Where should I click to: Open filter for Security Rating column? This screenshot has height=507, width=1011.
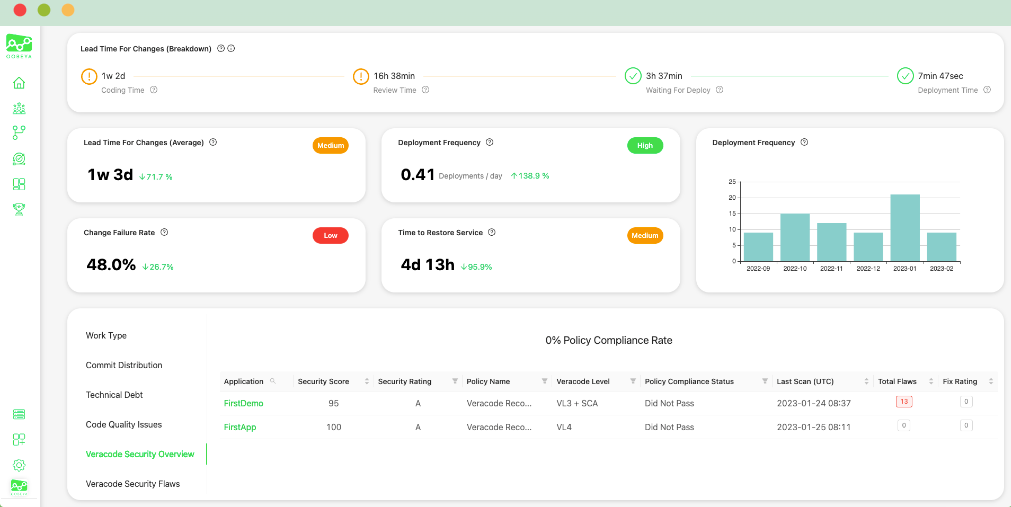(x=454, y=381)
